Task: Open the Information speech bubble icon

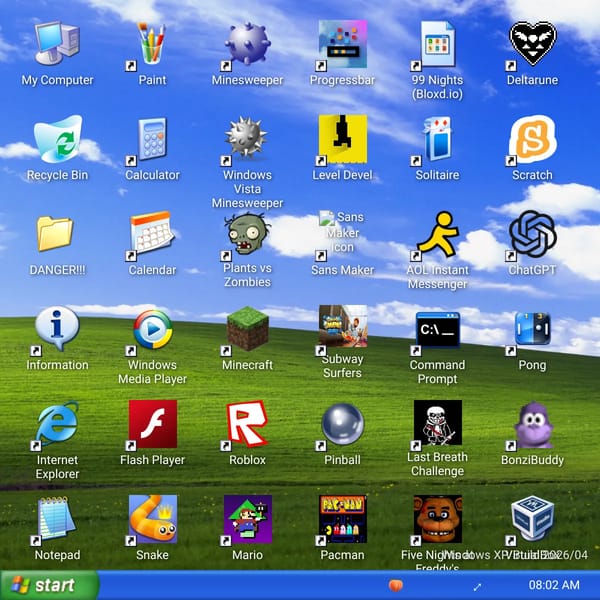Action: tap(57, 328)
